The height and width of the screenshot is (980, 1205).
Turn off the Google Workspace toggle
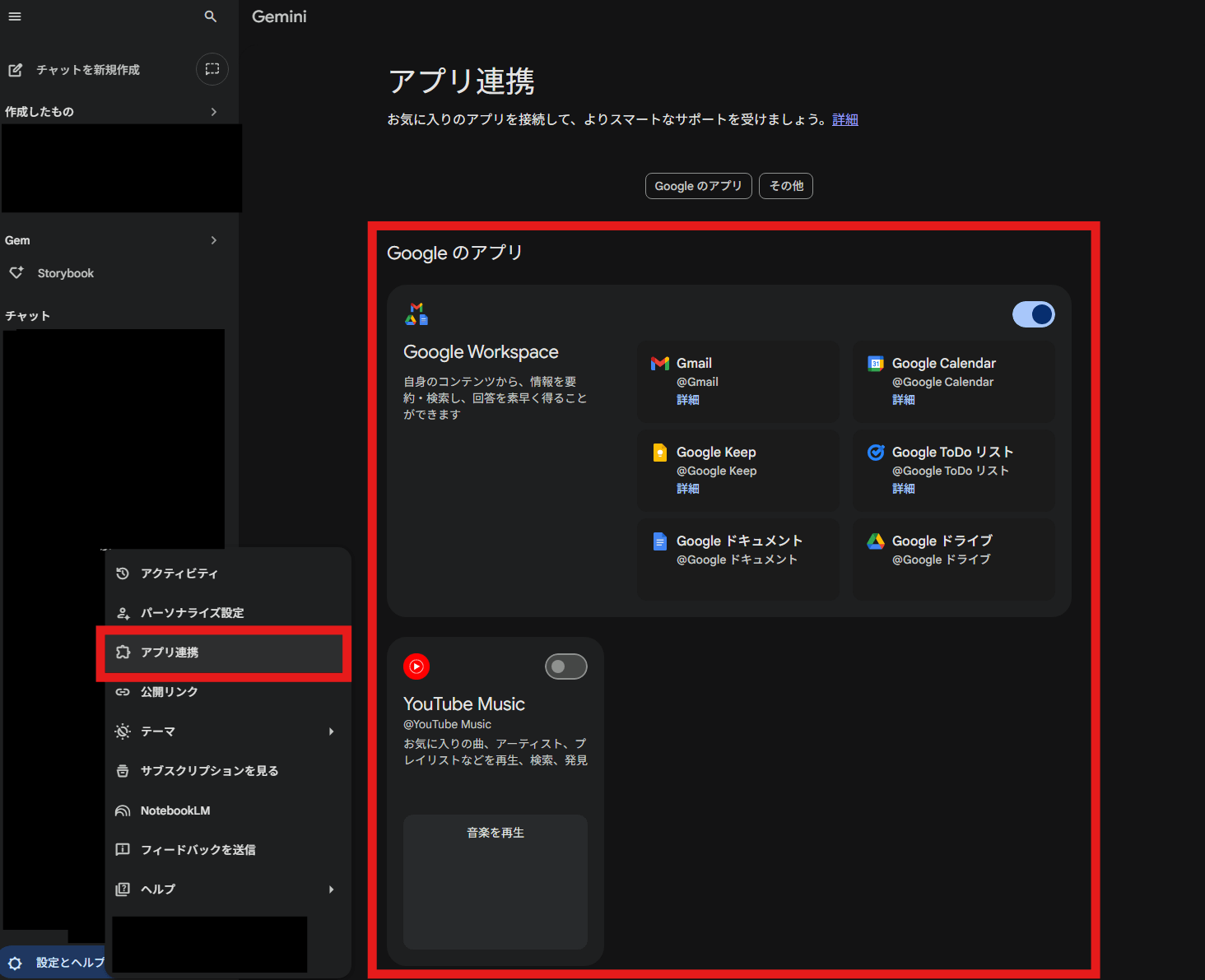[x=1033, y=314]
